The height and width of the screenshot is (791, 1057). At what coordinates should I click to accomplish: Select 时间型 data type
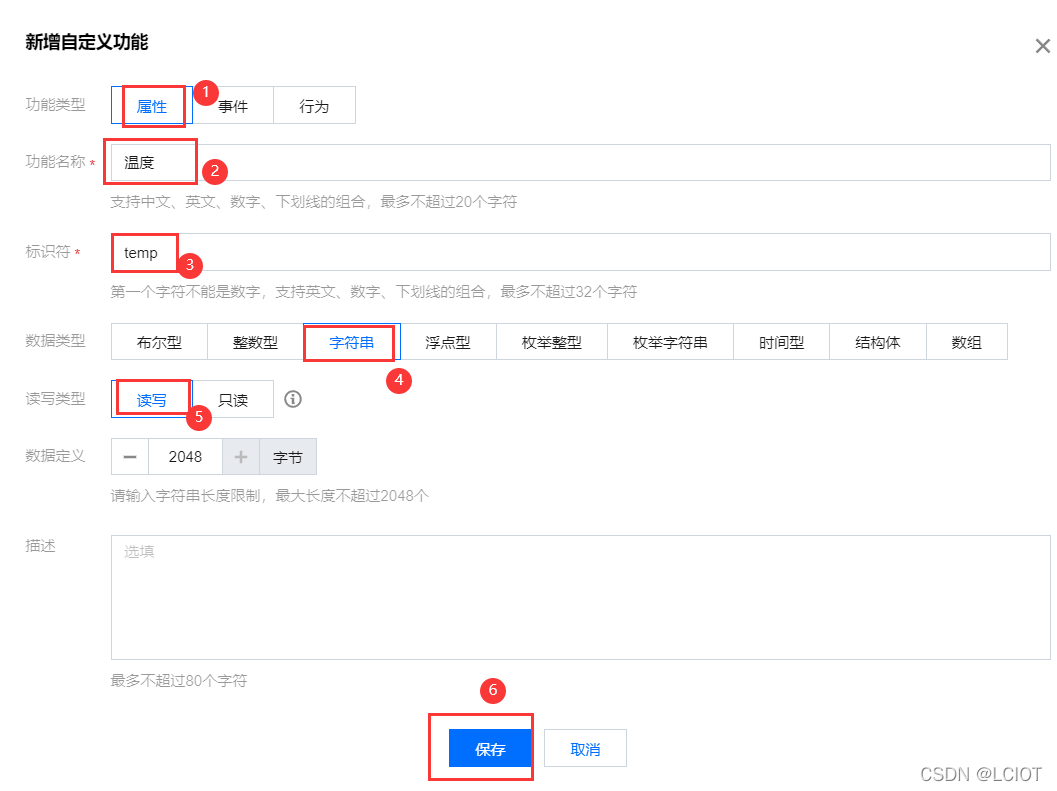(x=782, y=341)
